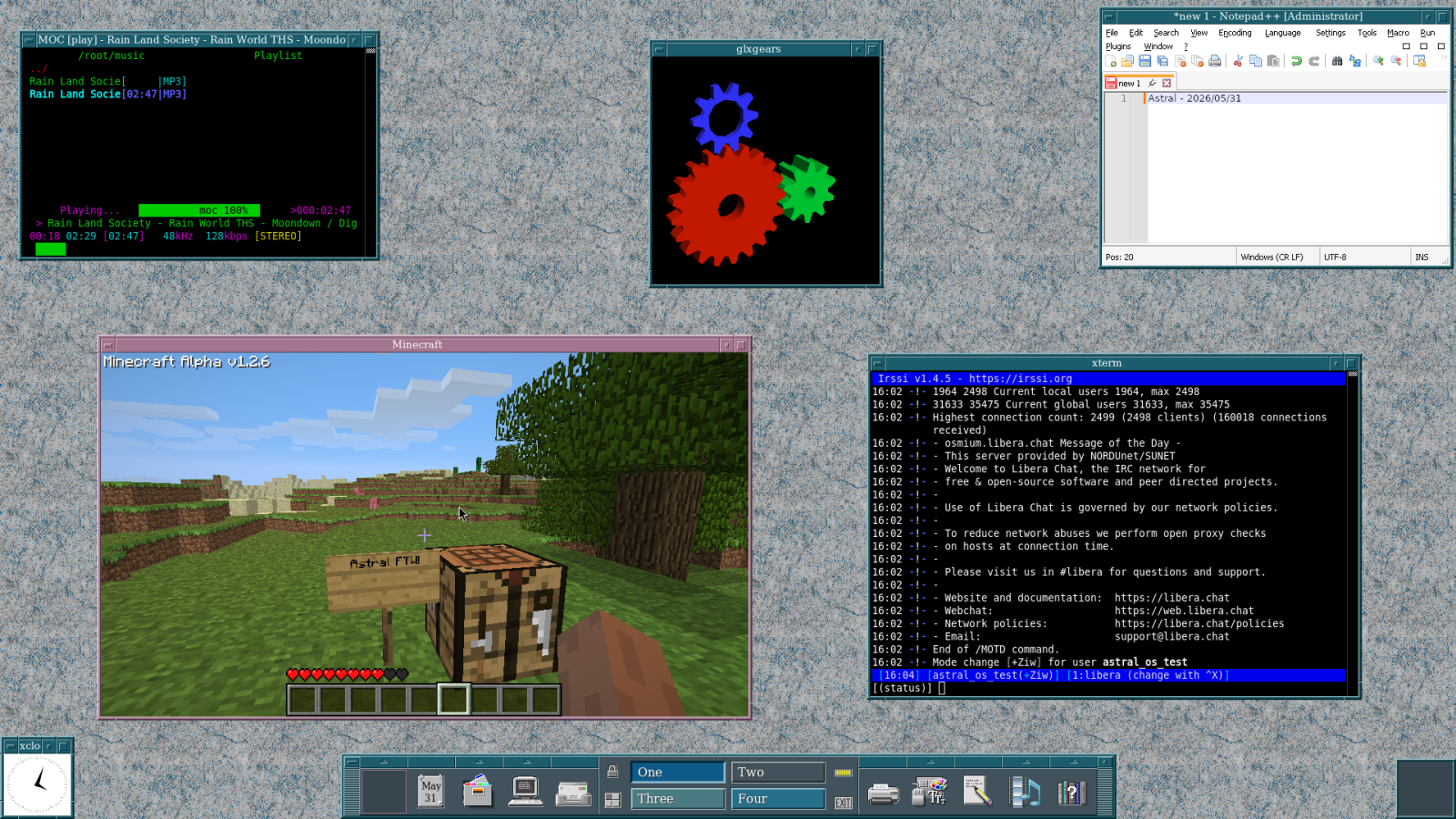
Task: Click UTF-8 encoding in Notepad++ status bar
Action: 1335,257
